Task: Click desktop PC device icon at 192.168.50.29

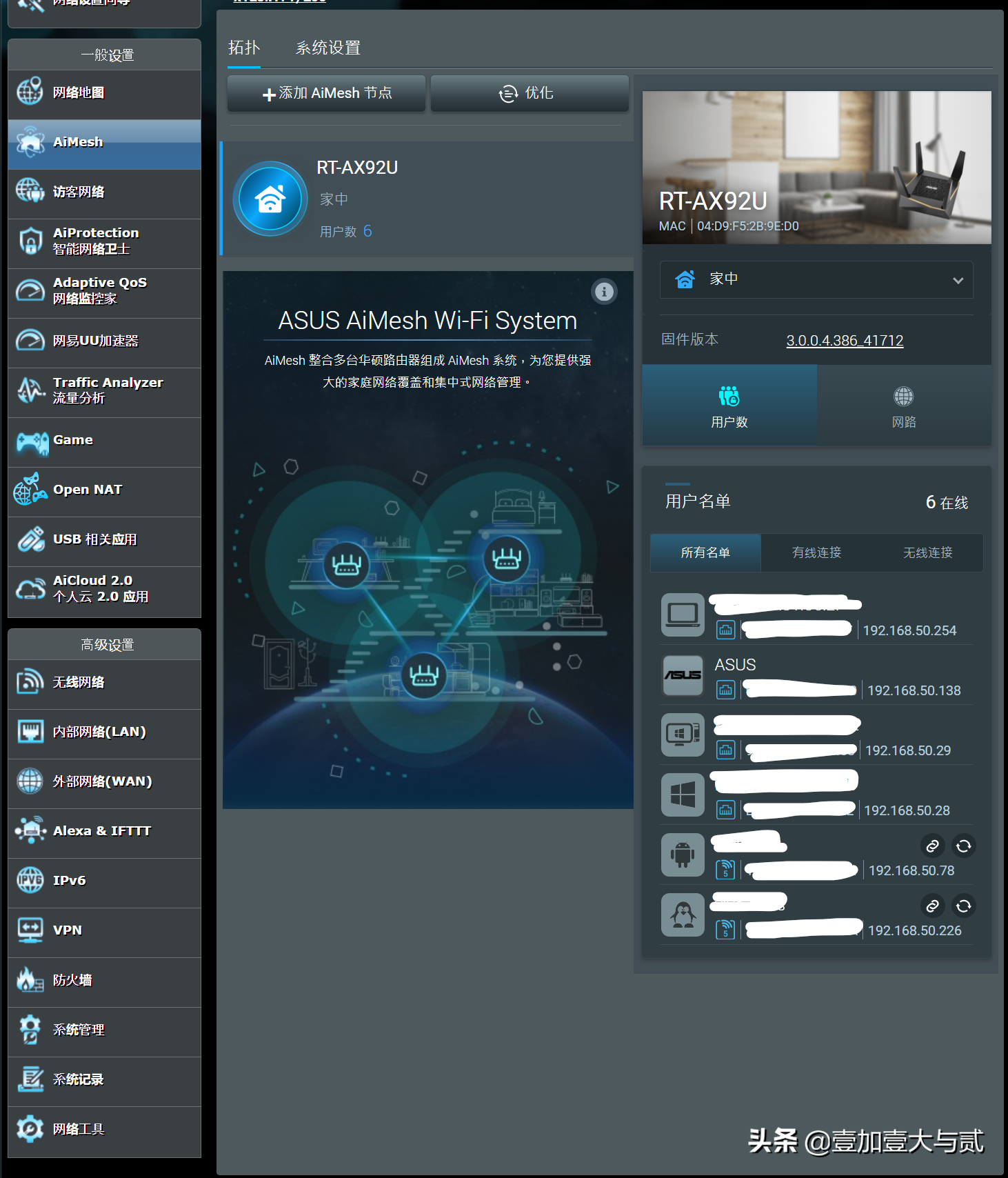Action: 683,735
